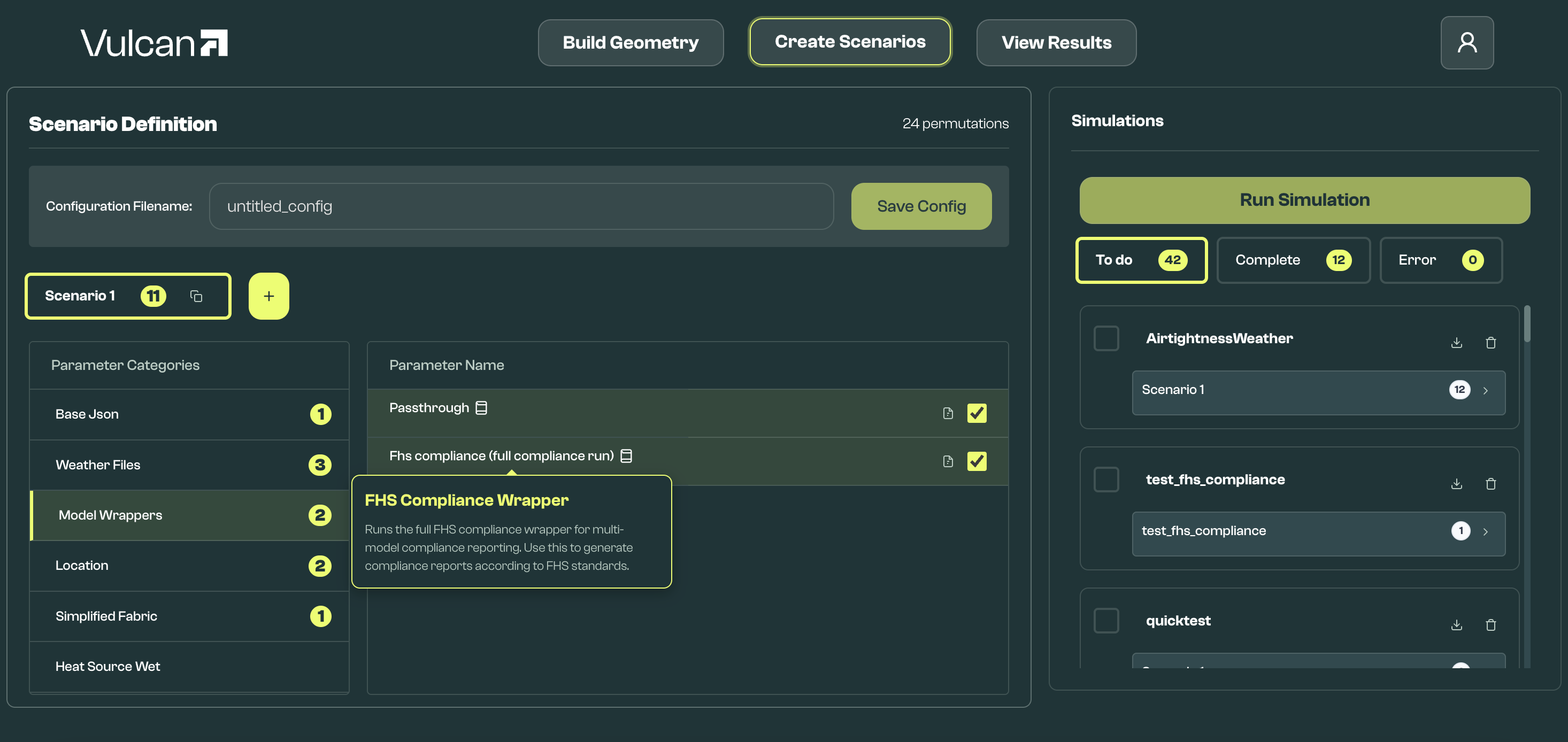Click the Run Simulation button
Viewport: 1568px width, 742px height.
(x=1304, y=200)
